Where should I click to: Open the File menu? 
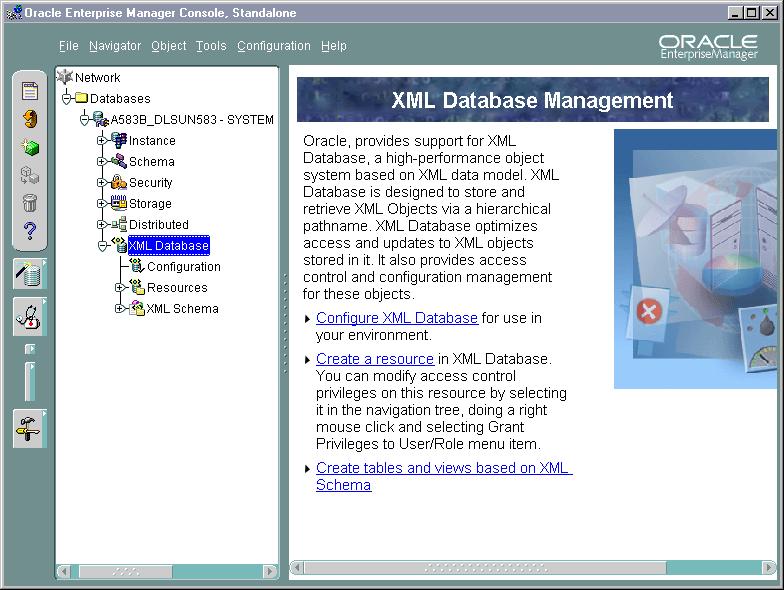[x=68, y=46]
